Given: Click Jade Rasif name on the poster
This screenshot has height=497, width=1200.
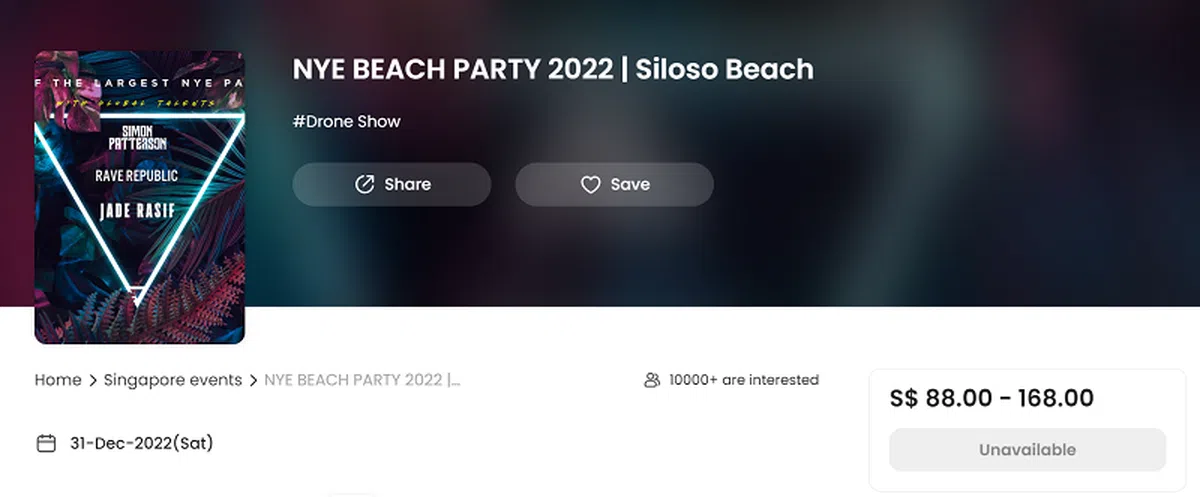Looking at the screenshot, I should click(x=137, y=210).
